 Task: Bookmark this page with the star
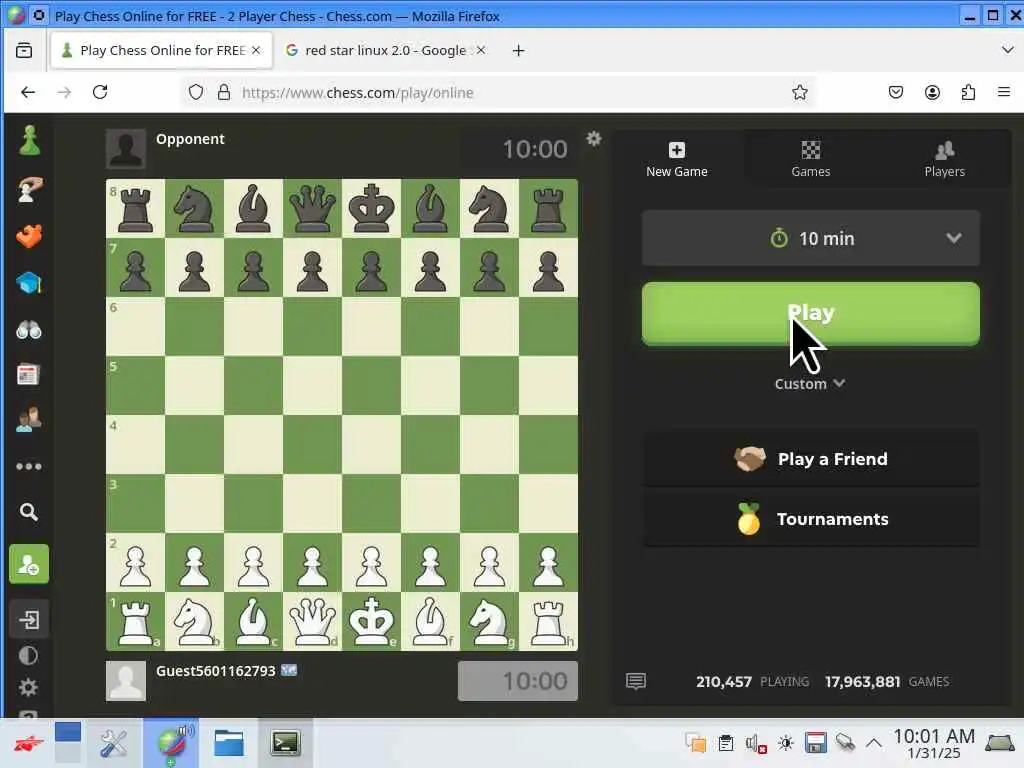point(800,92)
